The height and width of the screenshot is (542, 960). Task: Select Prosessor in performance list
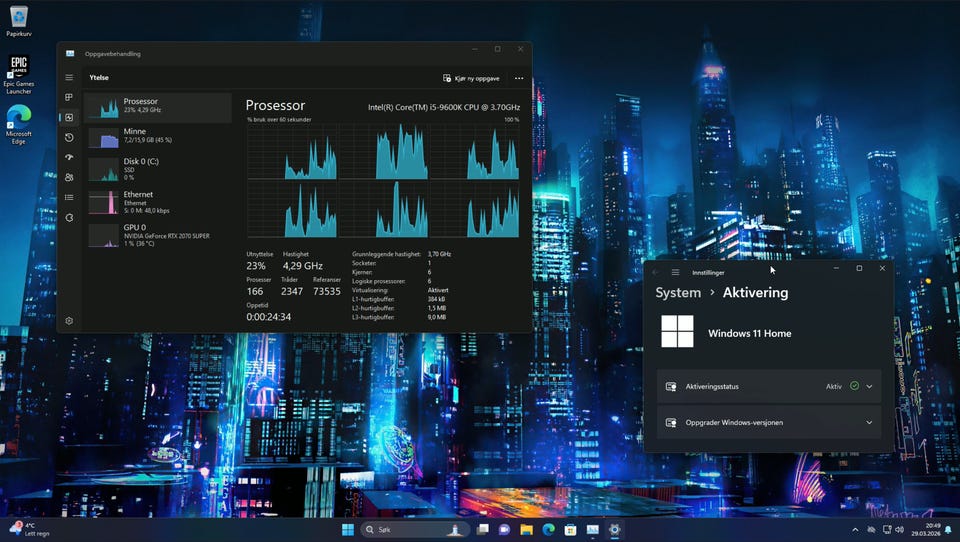point(158,108)
